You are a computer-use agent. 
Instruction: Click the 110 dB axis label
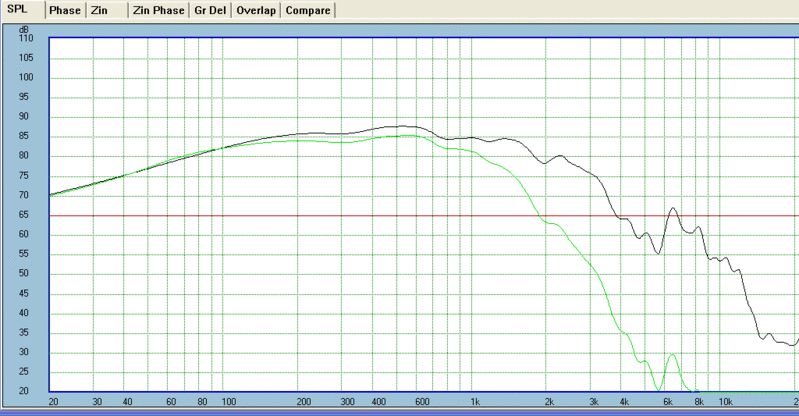(25, 38)
